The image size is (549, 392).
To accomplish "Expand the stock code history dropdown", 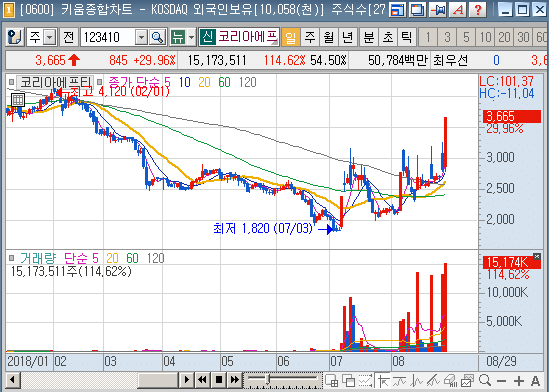I will 141,37.
